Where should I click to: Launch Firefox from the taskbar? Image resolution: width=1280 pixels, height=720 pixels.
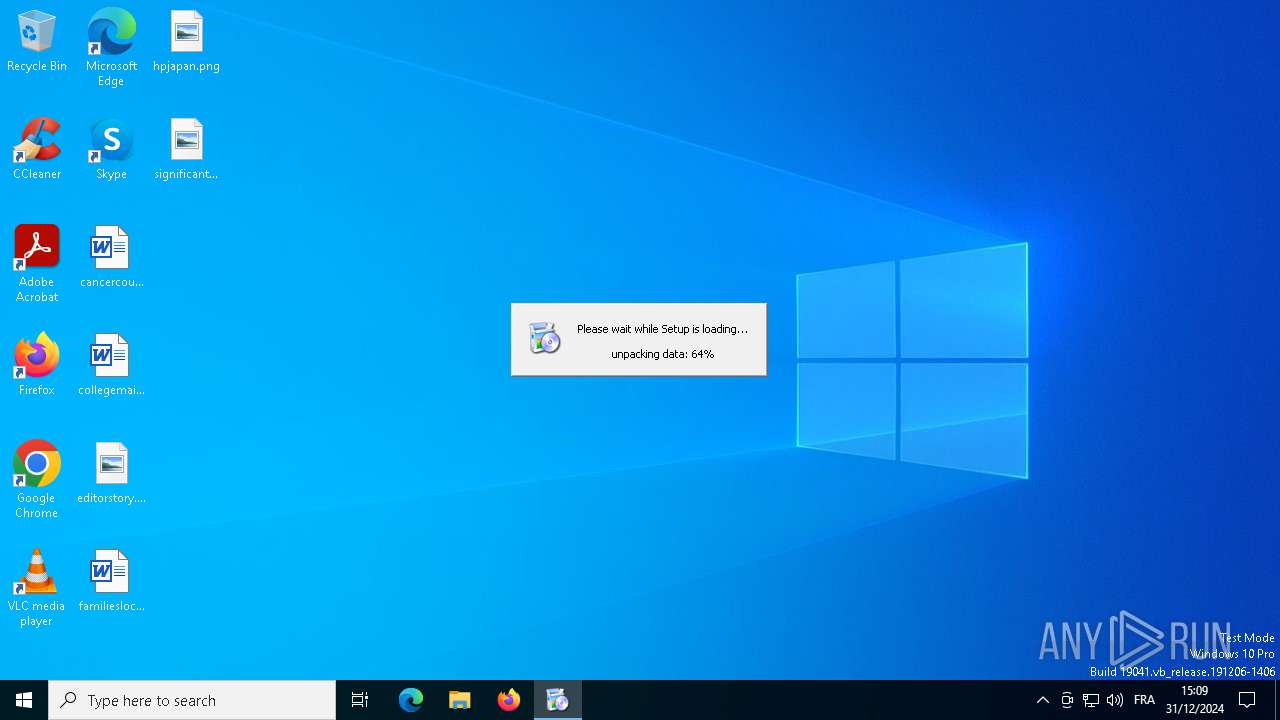point(509,700)
